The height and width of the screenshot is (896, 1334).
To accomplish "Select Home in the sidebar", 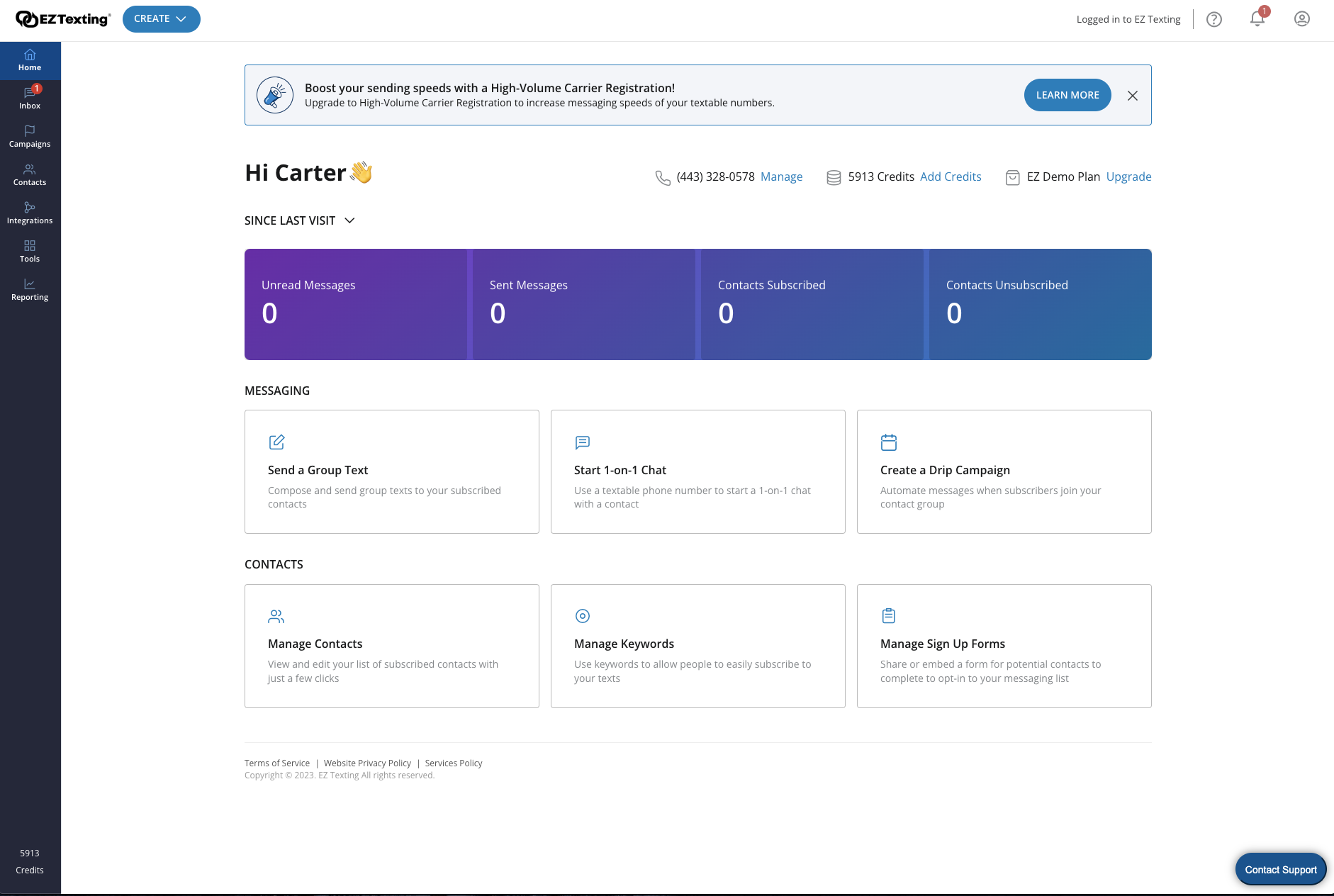I will pos(30,60).
